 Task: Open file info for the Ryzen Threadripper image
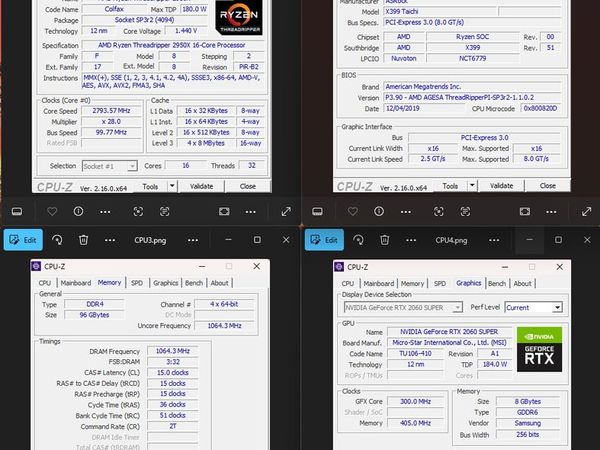[x=78, y=211]
